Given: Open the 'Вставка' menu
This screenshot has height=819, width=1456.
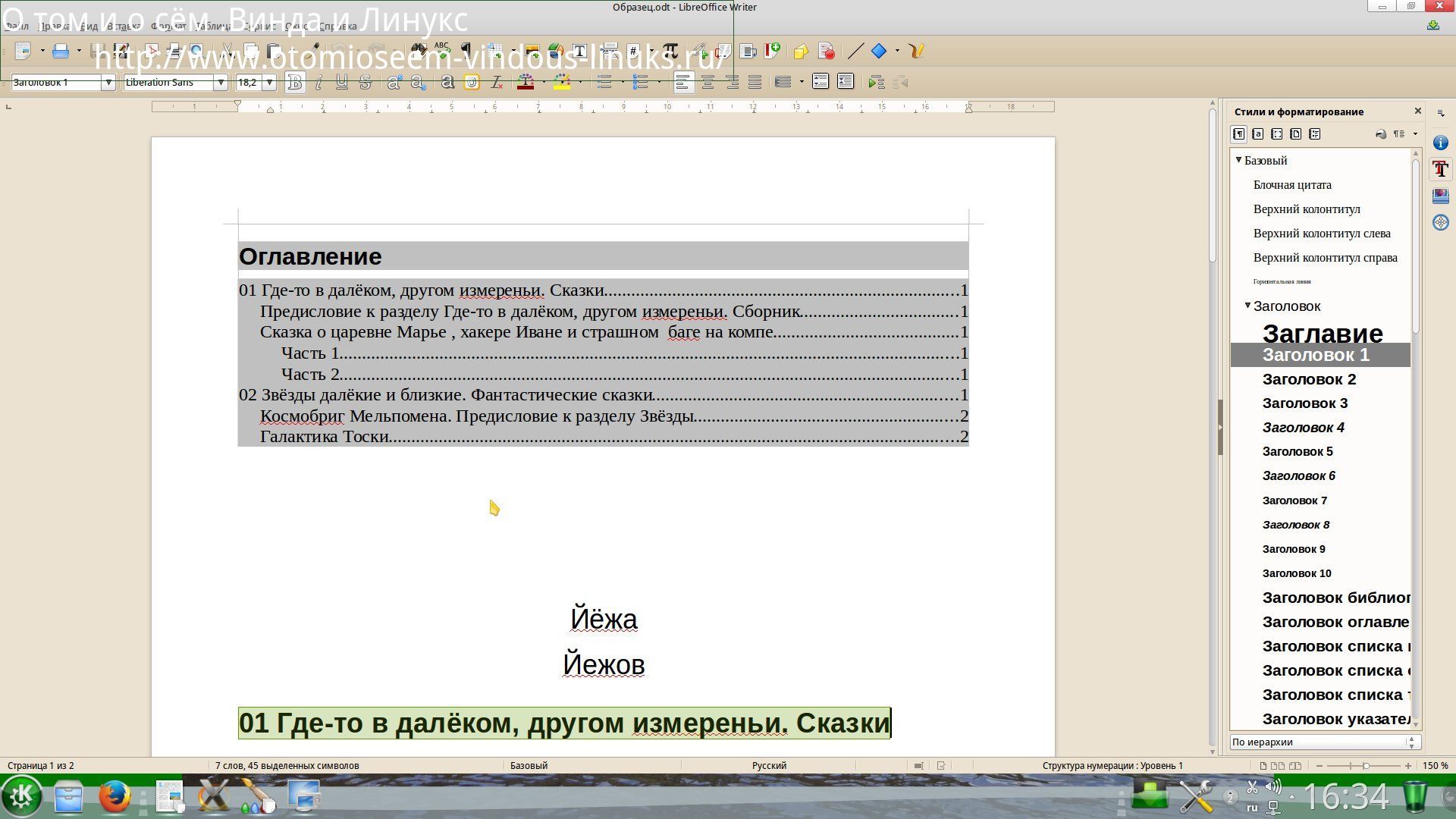Looking at the screenshot, I should point(124,26).
